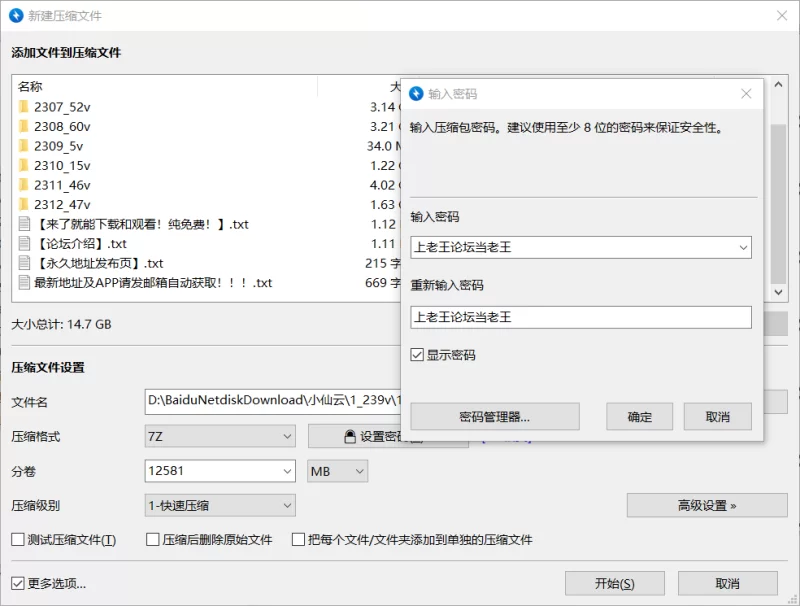Screen dimensions: 800x606
Task: Click the 文件名 path input field
Action: 273,401
